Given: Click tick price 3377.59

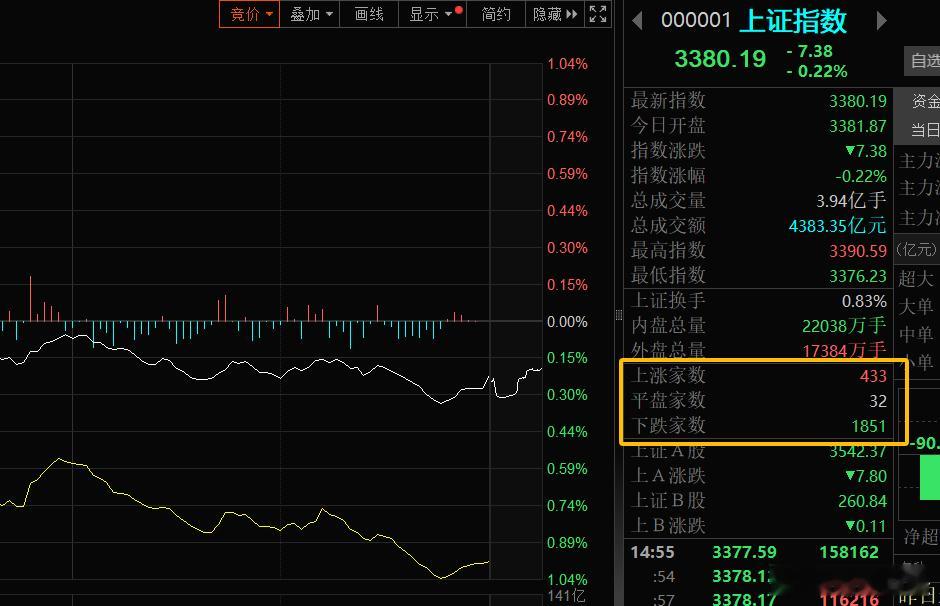Looking at the screenshot, I should [744, 552].
